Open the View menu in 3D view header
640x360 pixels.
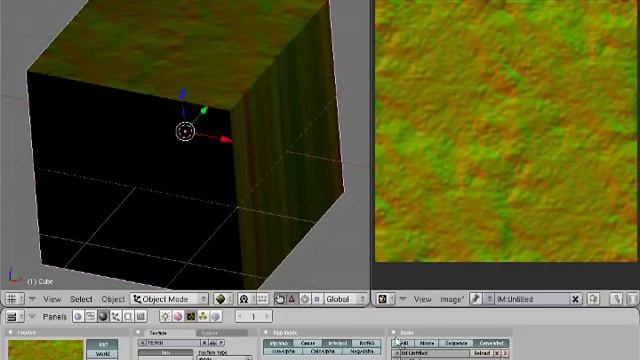coord(52,299)
